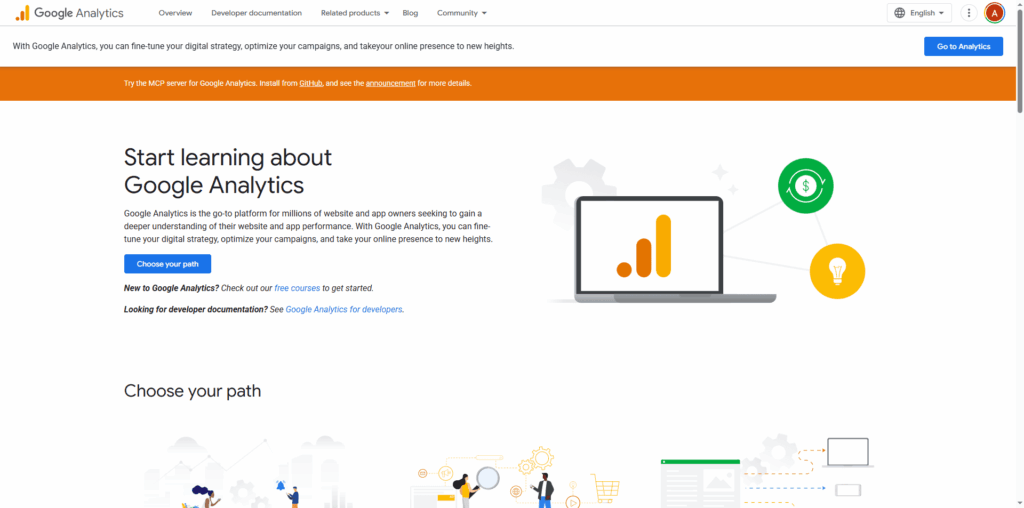Click the Google Analytics logo icon
The width and height of the screenshot is (1024, 508).
click(x=22, y=13)
